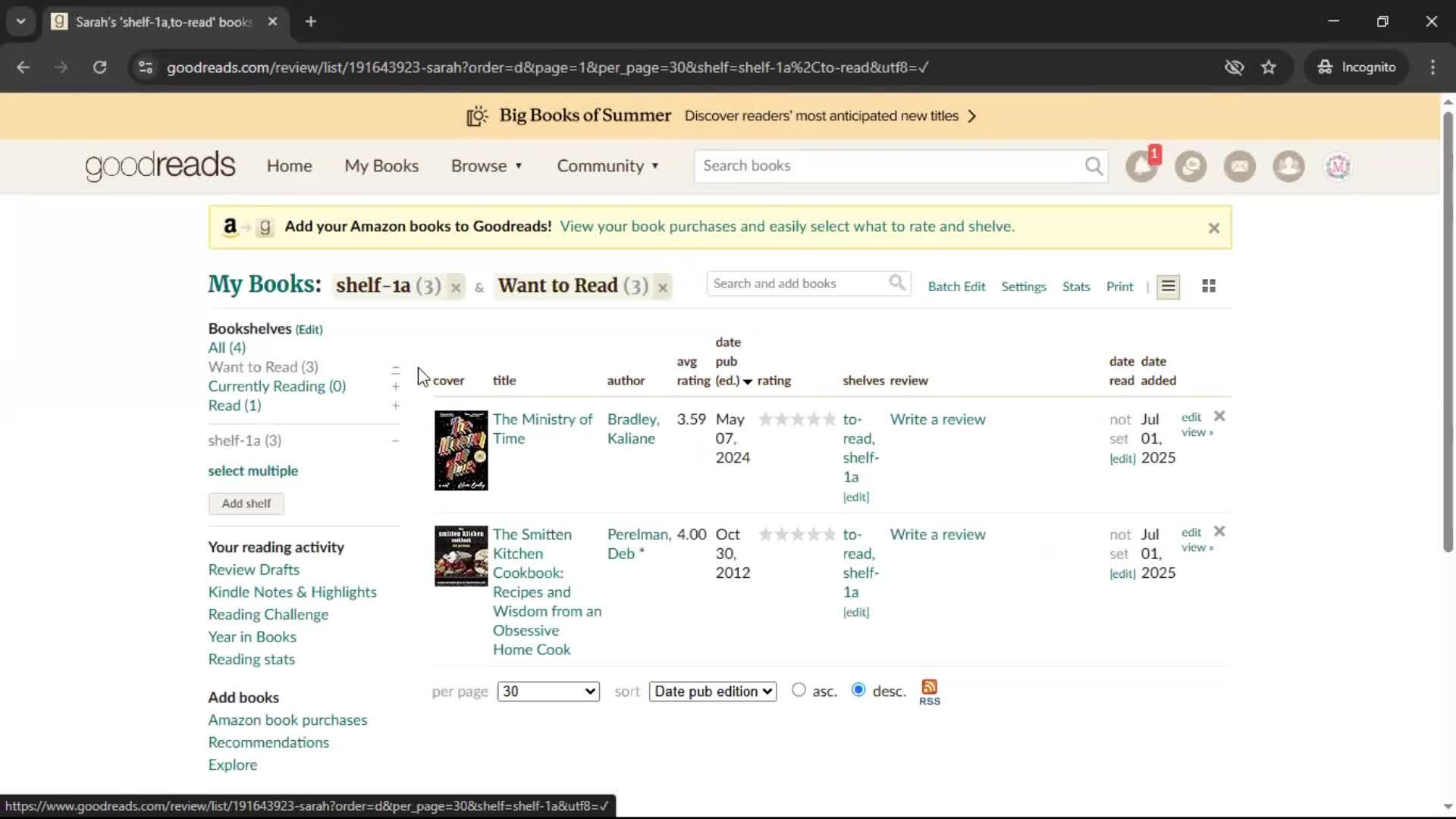Open author Perelman, Deb
The image size is (1456, 819).
pyautogui.click(x=639, y=544)
